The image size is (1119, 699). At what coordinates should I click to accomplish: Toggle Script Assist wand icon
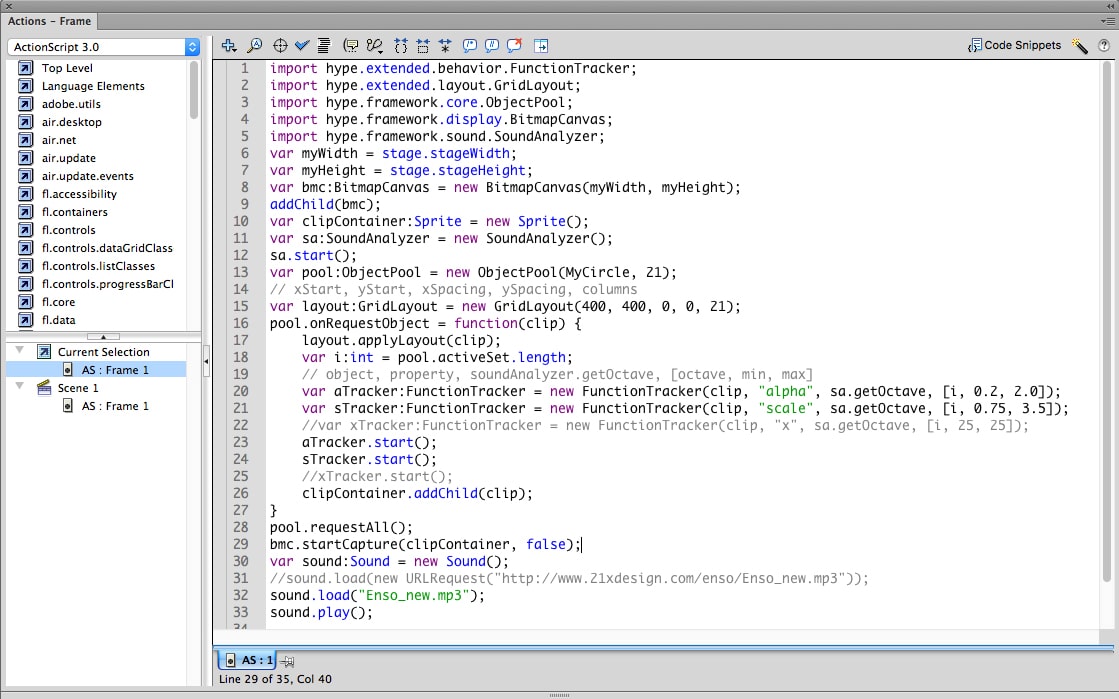(1080, 45)
